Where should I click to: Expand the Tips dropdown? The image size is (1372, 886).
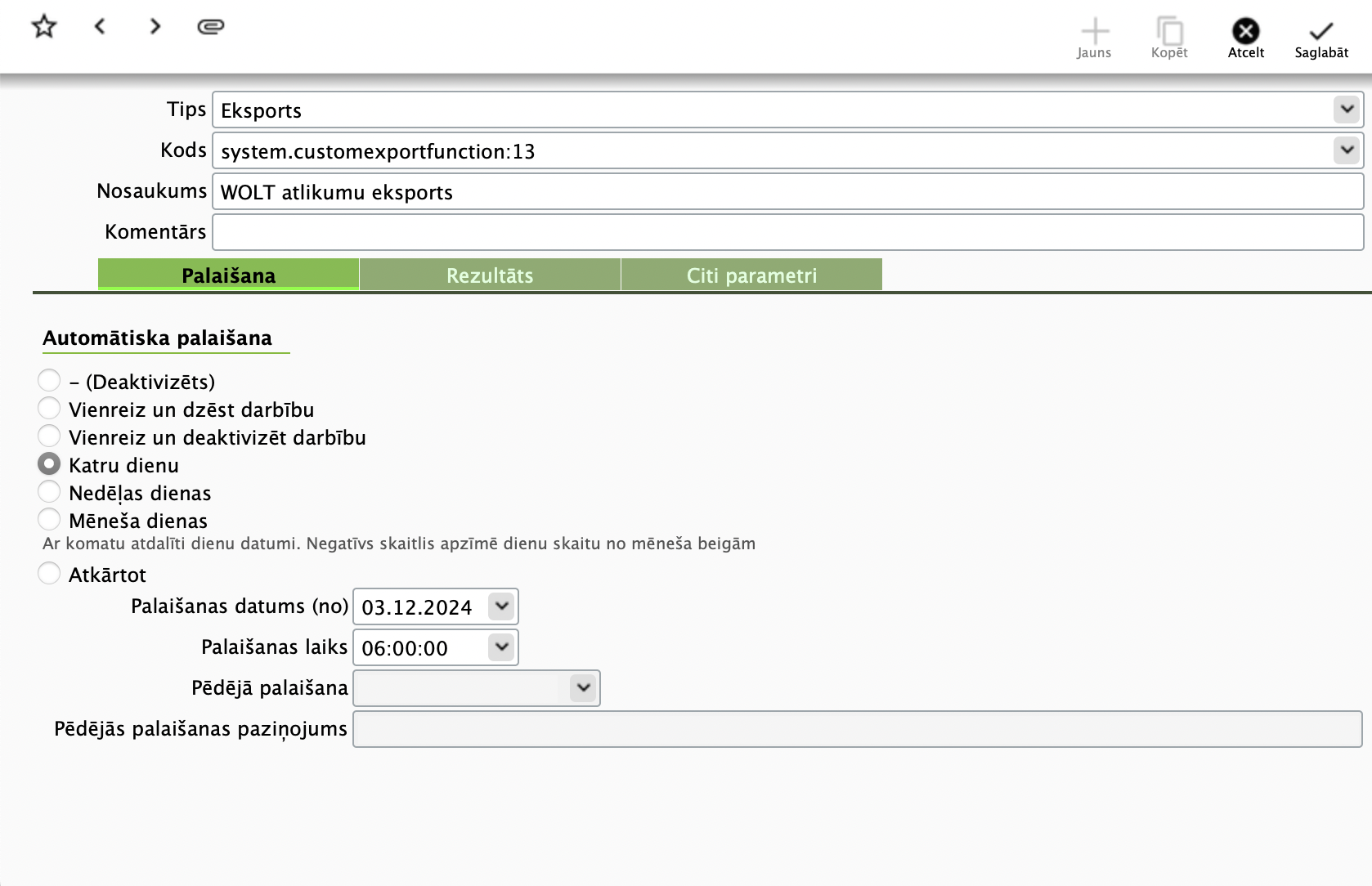(x=1346, y=110)
